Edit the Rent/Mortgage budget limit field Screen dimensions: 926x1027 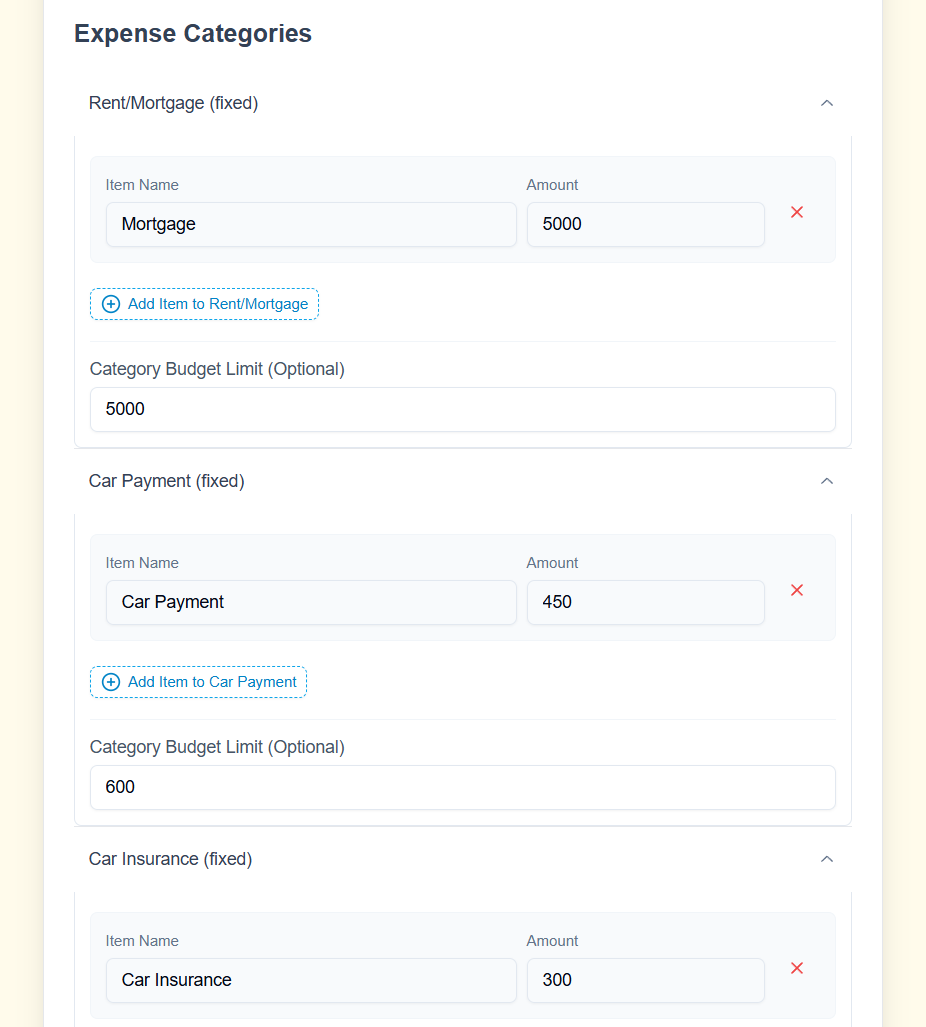point(462,409)
